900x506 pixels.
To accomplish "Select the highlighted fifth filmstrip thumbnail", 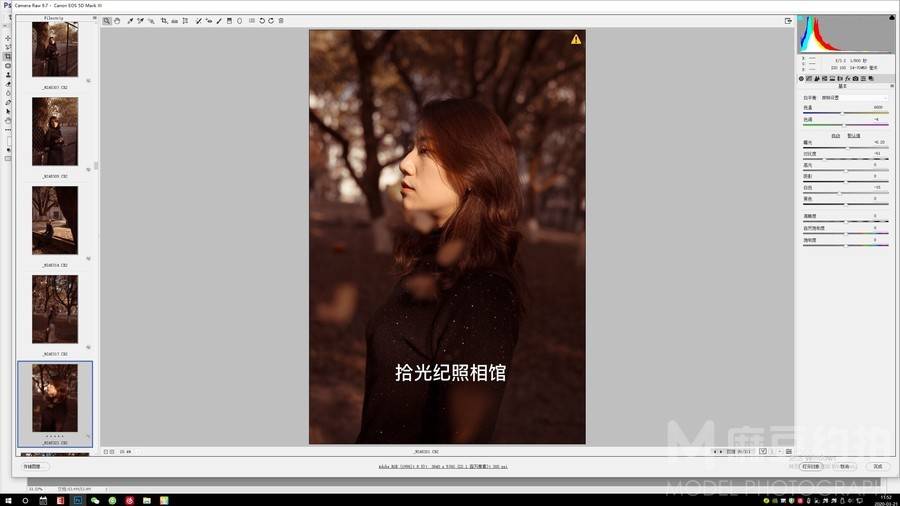I will click(55, 398).
